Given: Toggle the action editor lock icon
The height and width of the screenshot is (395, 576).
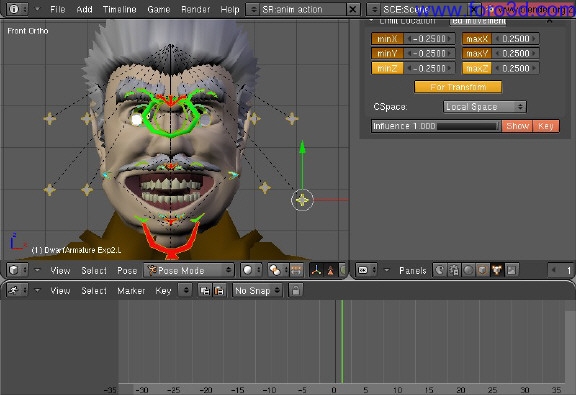Looking at the screenshot, I should 296,290.
